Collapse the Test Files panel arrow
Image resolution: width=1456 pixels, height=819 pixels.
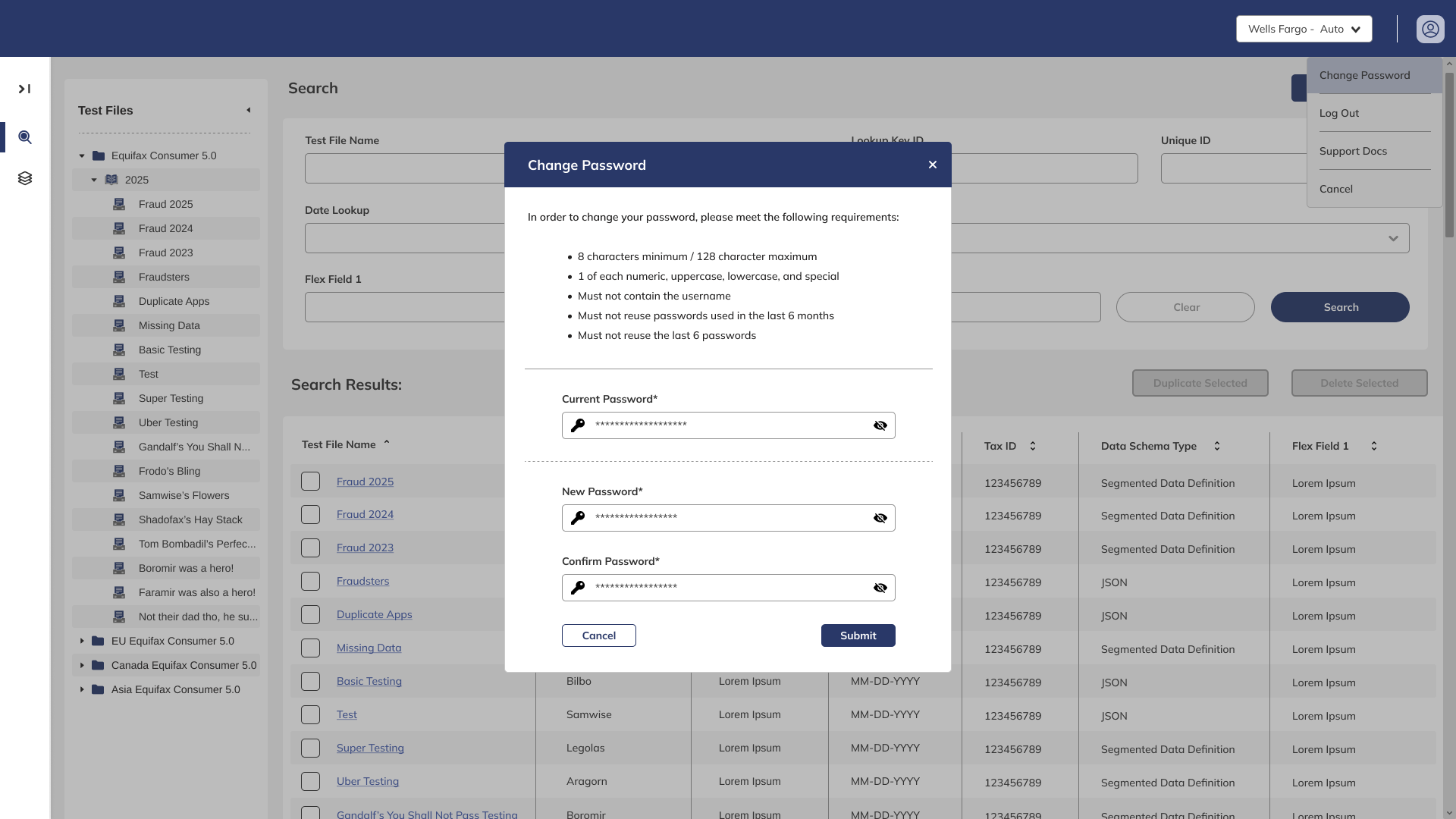click(248, 111)
